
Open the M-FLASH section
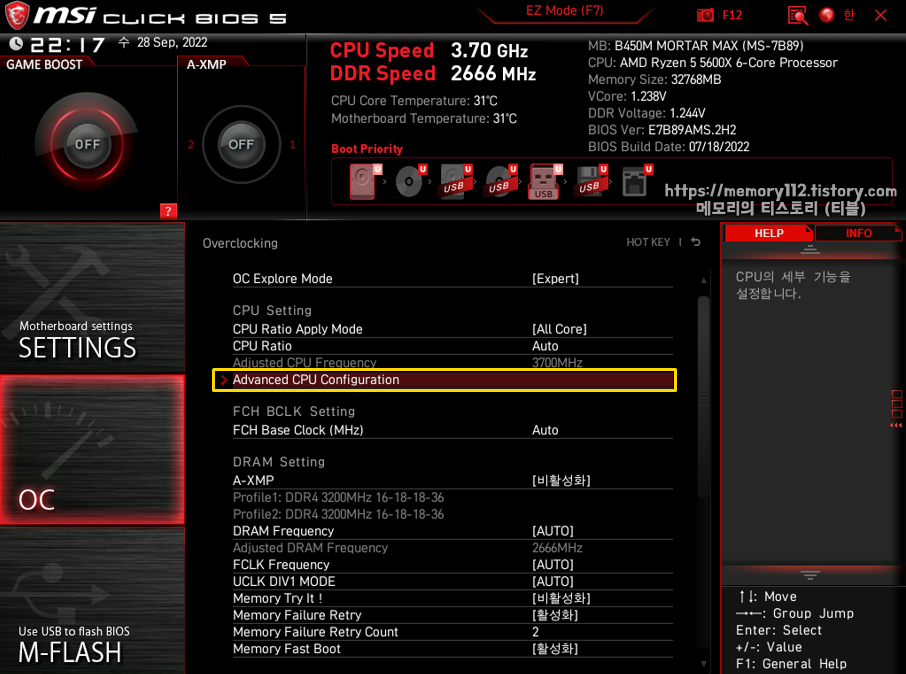tap(92, 601)
